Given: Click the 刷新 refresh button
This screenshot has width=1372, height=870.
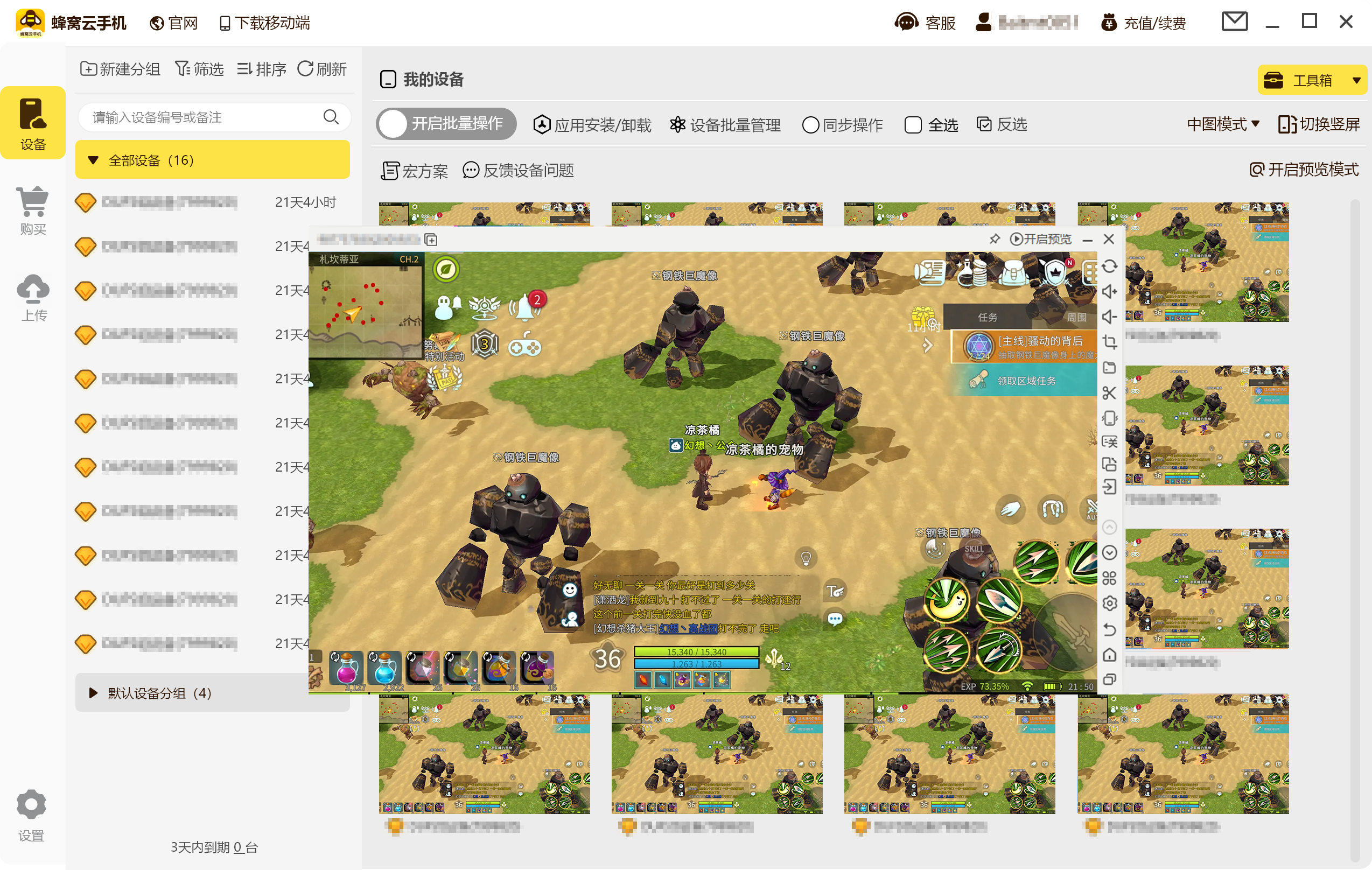Looking at the screenshot, I should (322, 69).
